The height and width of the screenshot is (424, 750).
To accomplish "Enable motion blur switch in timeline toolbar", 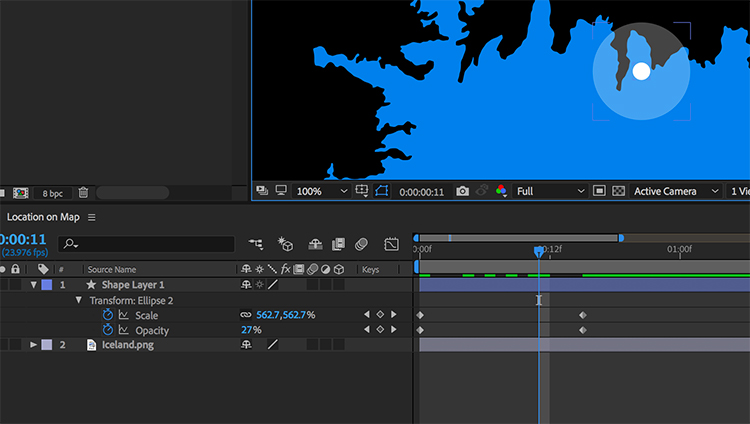I will pyautogui.click(x=361, y=244).
